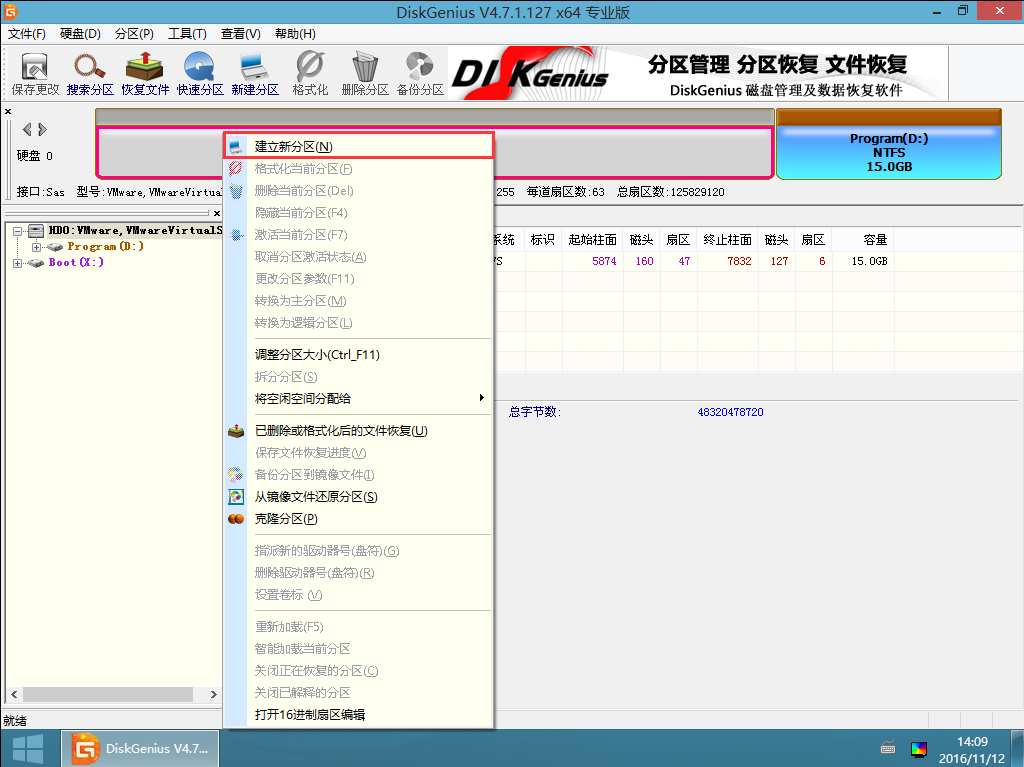Click the 备份分区 backup partition icon
Viewport: 1024px width, 767px height.
coord(420,74)
